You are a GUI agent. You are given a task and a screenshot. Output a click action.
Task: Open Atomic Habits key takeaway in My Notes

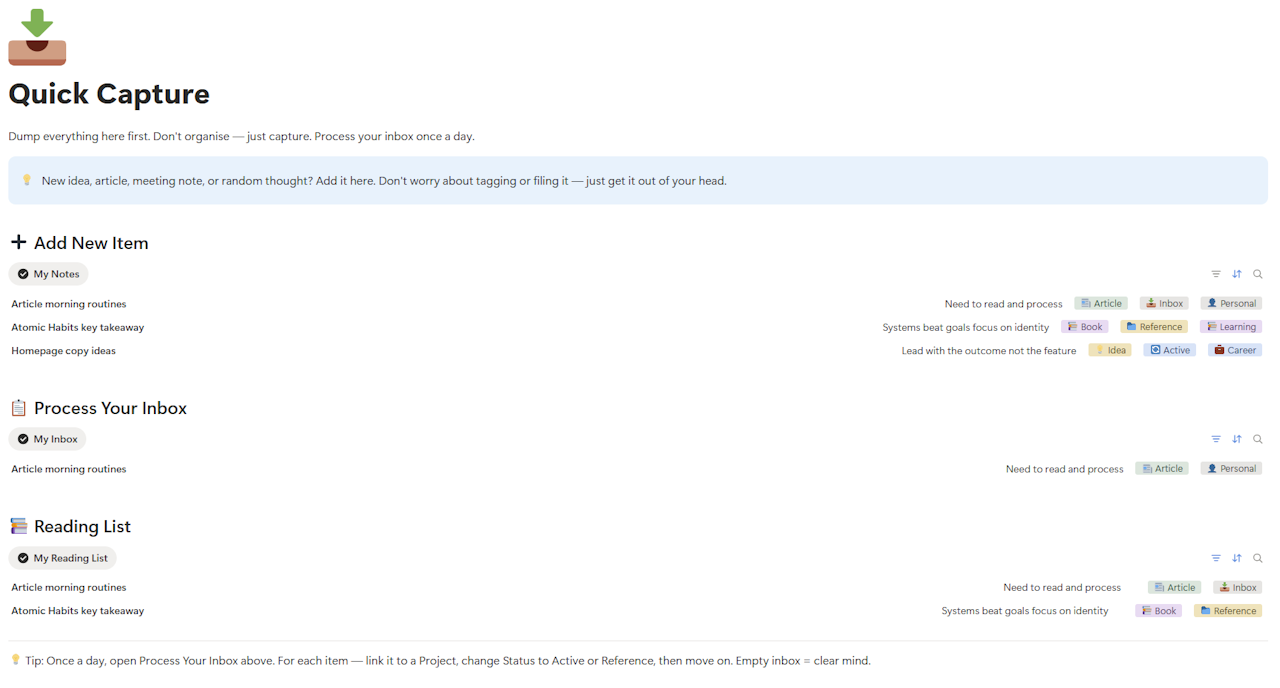[78, 327]
